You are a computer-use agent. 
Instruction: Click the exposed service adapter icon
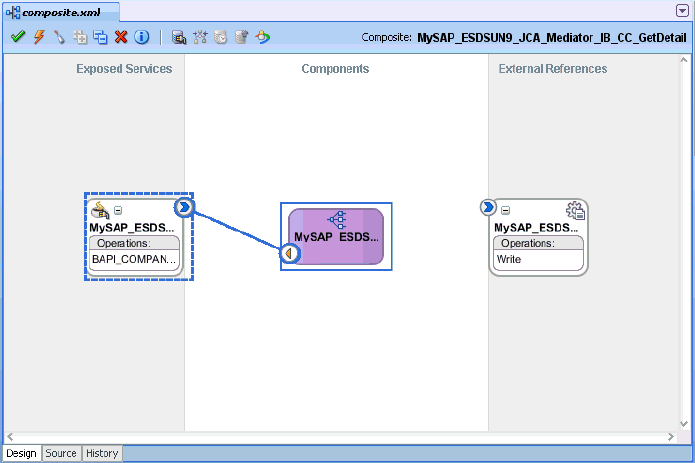coord(100,210)
